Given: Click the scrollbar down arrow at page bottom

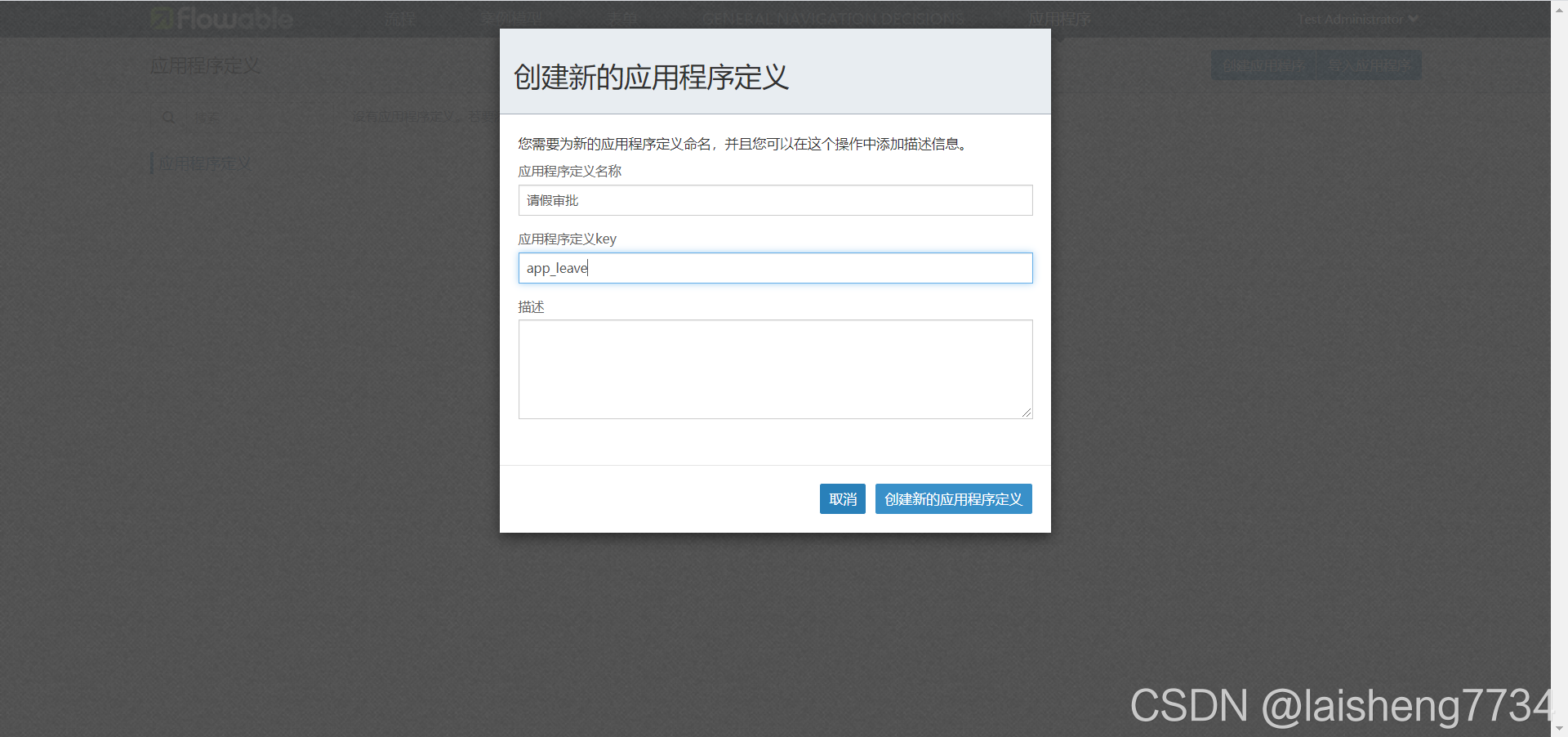Looking at the screenshot, I should pos(1560,729).
